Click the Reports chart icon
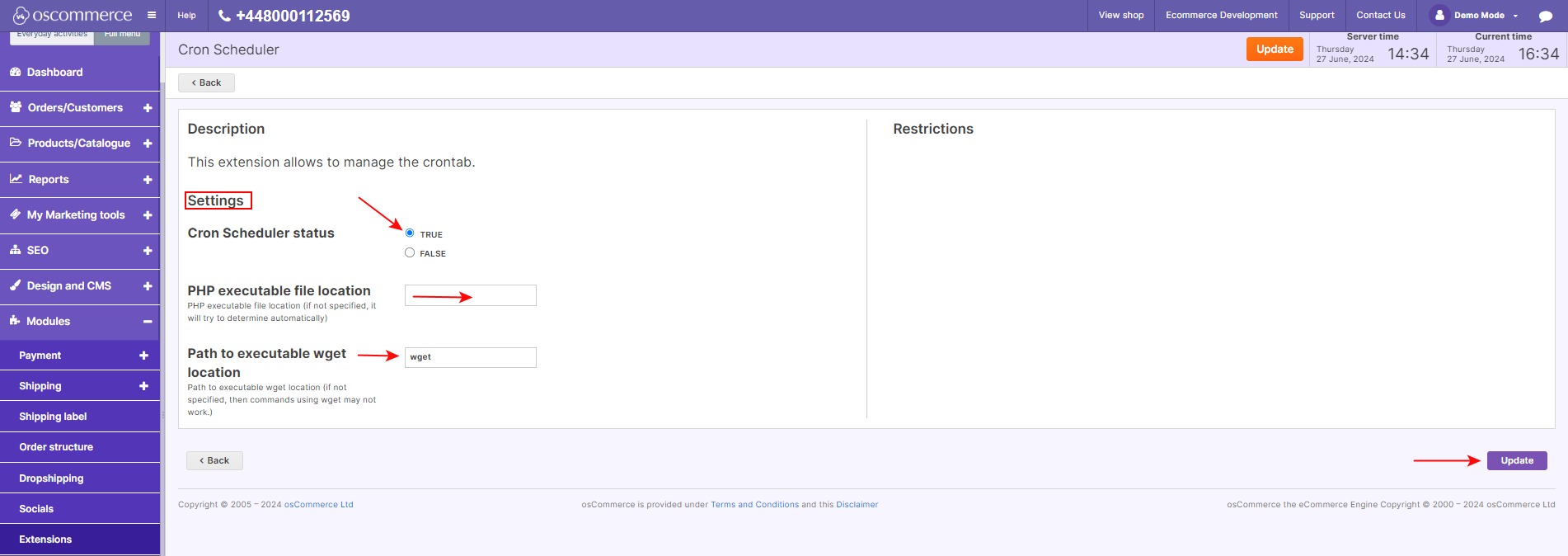Screen dimensions: 1568x556 (16, 178)
